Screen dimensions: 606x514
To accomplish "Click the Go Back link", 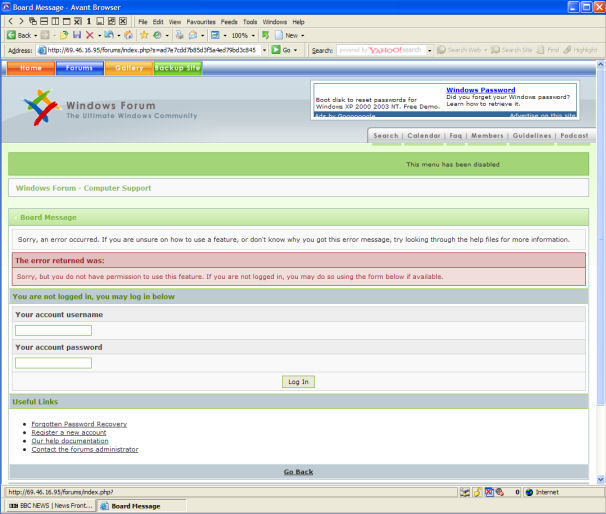I will [x=298, y=472].
